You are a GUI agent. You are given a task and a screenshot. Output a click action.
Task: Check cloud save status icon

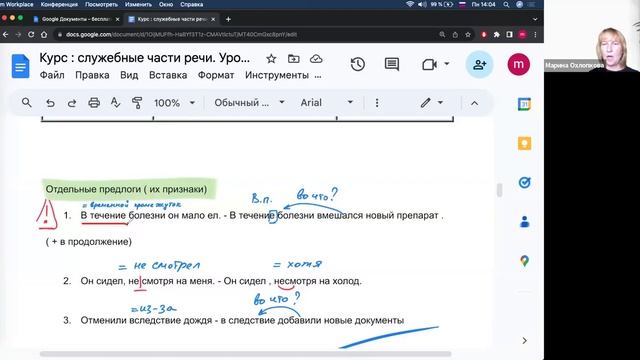pyautogui.click(x=316, y=59)
